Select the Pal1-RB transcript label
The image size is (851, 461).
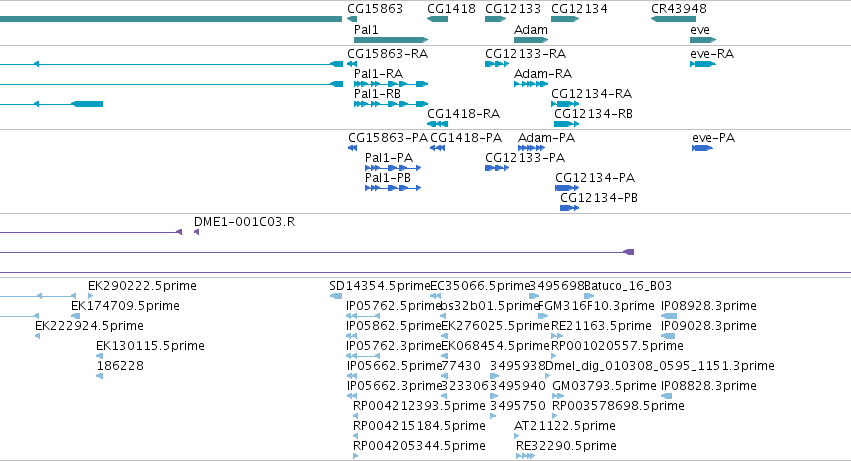[x=377, y=94]
